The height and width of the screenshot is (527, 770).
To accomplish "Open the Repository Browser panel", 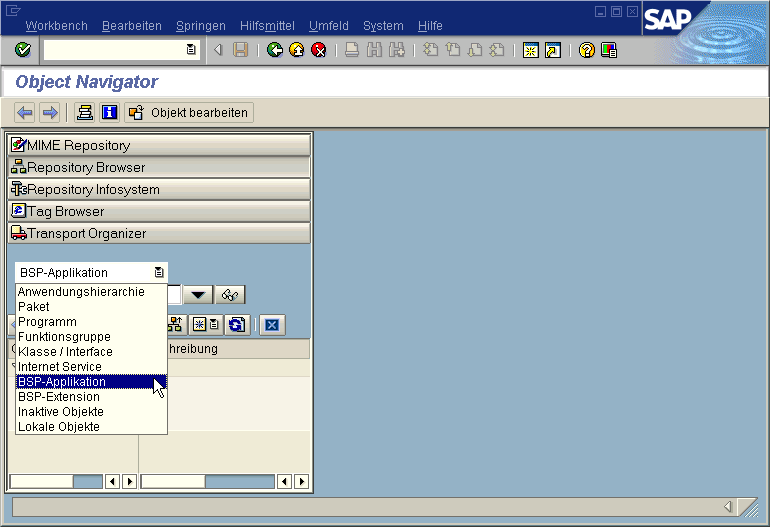I will [160, 167].
